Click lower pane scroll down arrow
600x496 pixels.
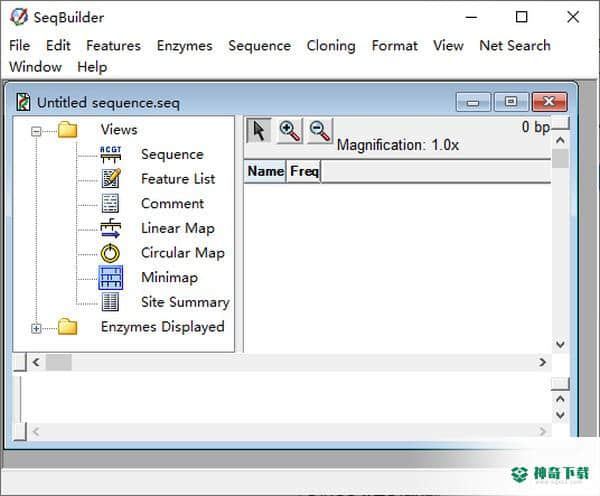point(560,415)
